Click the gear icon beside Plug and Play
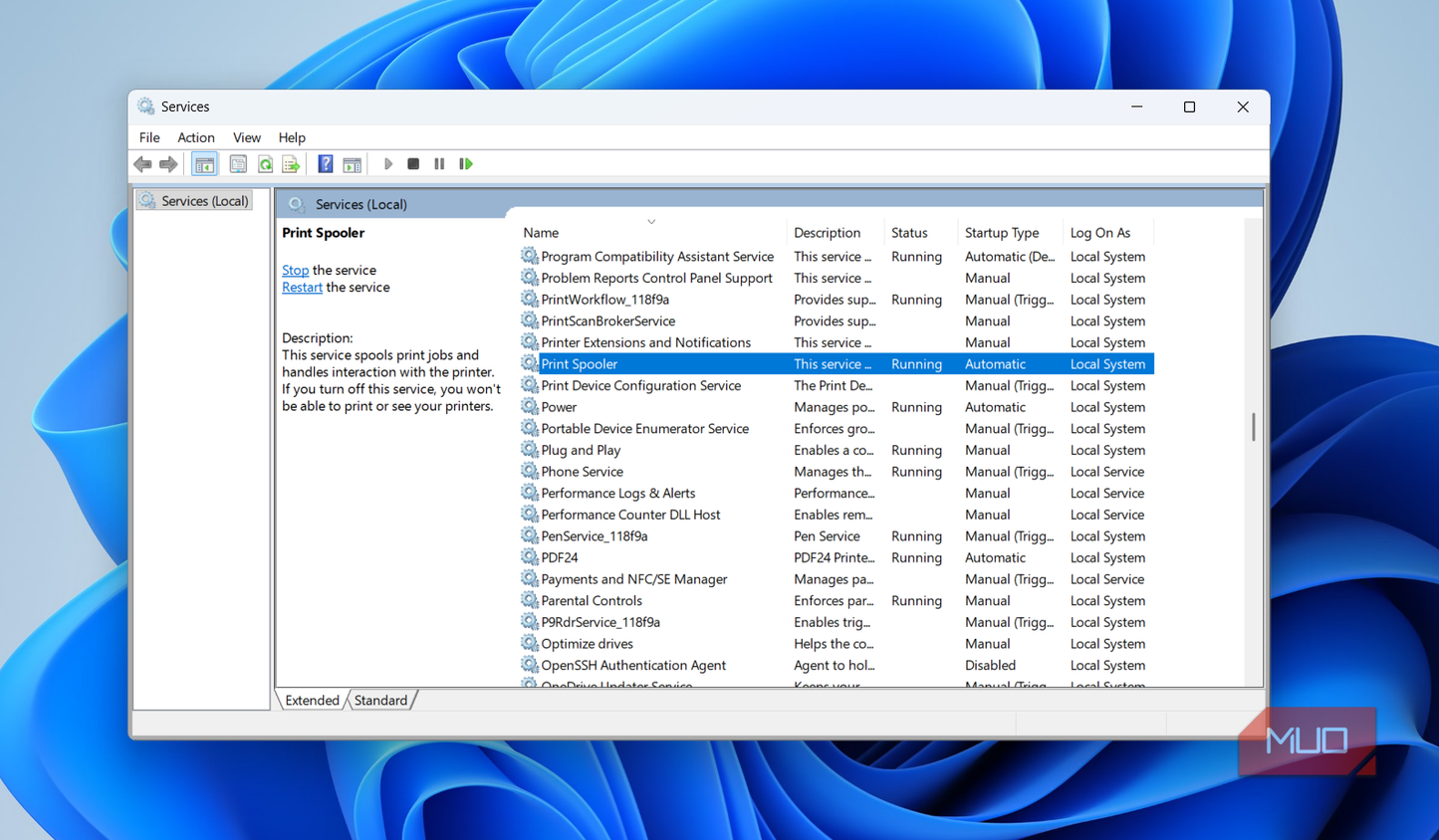This screenshot has width=1439, height=840. [529, 450]
